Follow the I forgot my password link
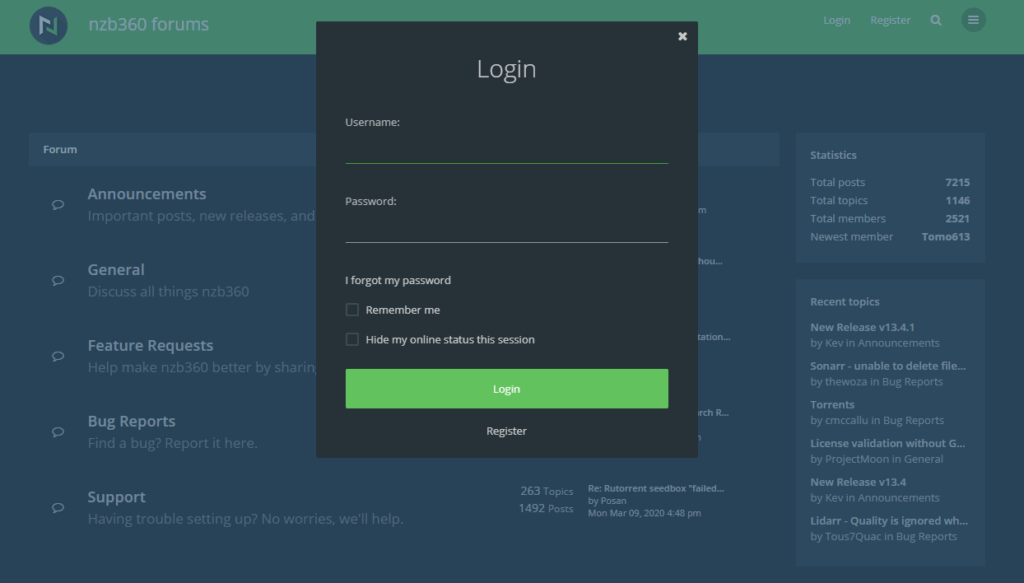The width and height of the screenshot is (1024, 583). pos(398,281)
